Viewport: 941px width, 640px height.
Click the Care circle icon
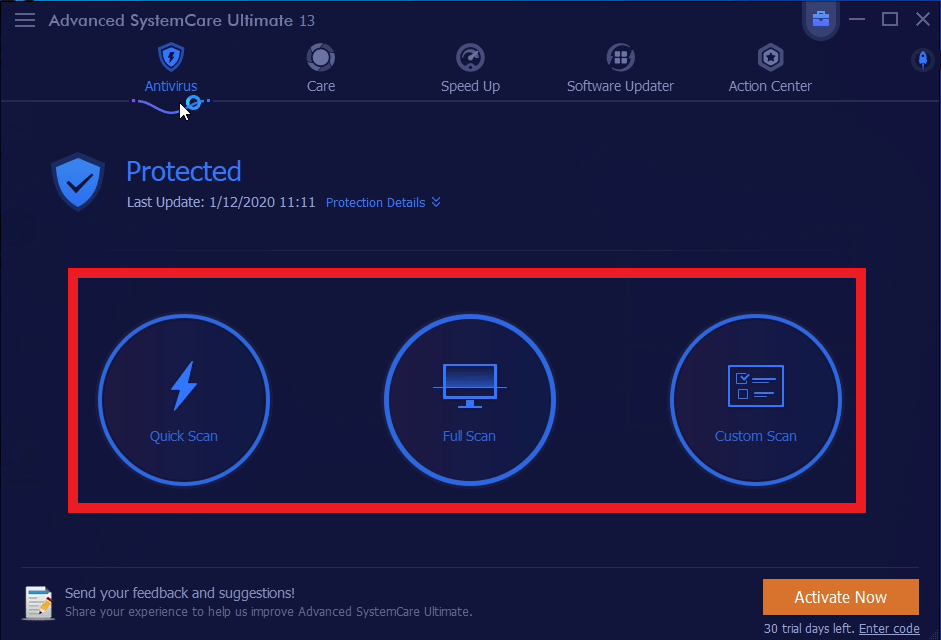click(321, 58)
